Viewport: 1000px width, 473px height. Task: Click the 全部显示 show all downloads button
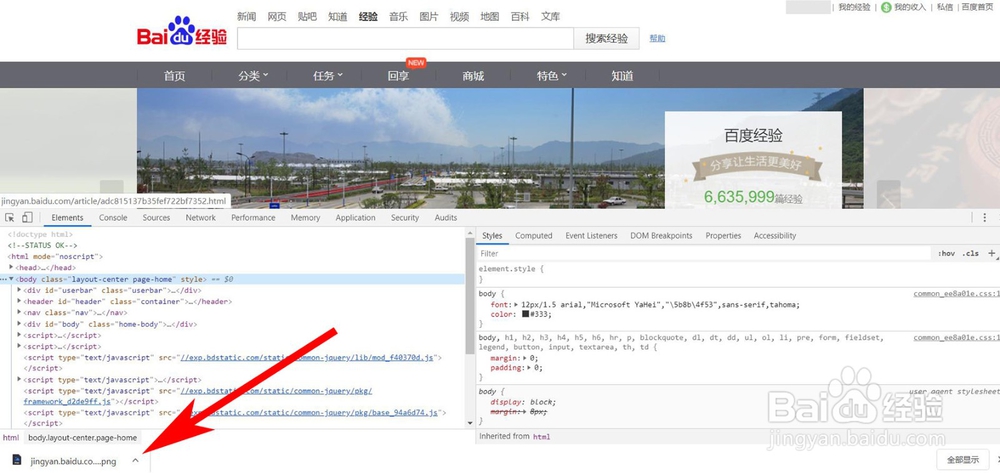click(962, 460)
